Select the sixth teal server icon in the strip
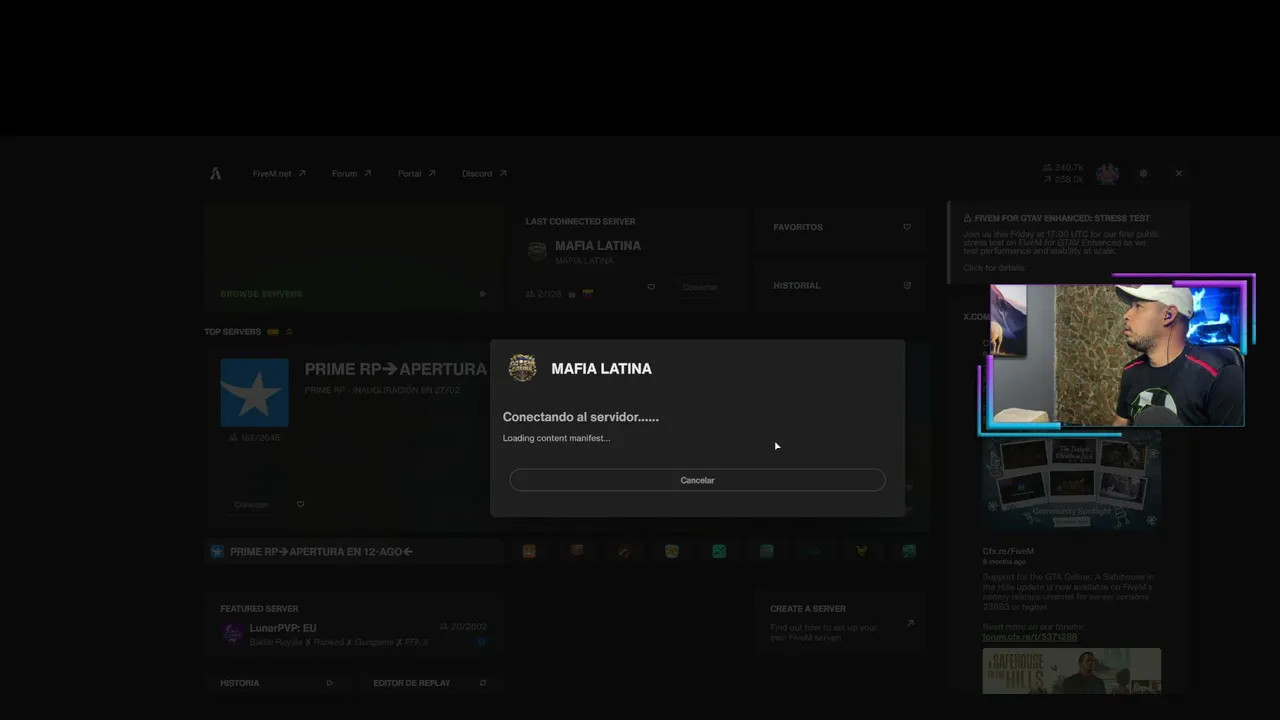The height and width of the screenshot is (720, 1280). click(766, 551)
